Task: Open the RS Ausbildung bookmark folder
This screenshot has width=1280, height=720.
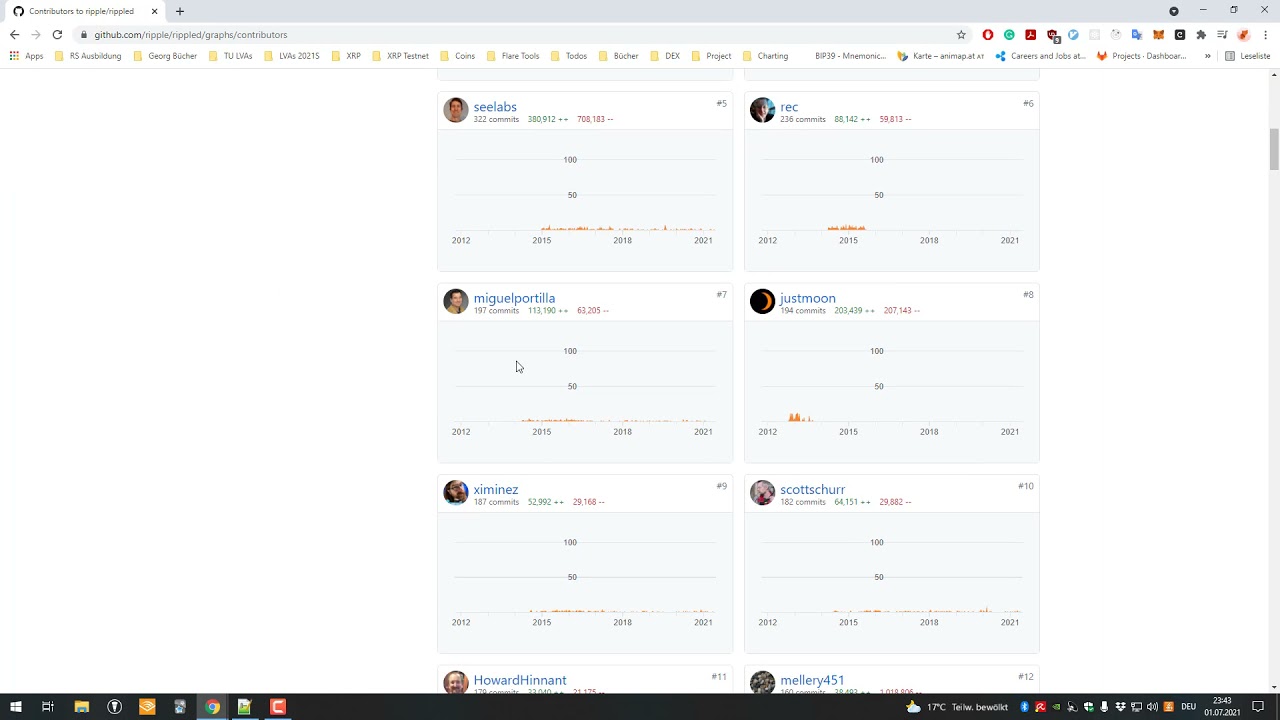Action: (x=88, y=56)
